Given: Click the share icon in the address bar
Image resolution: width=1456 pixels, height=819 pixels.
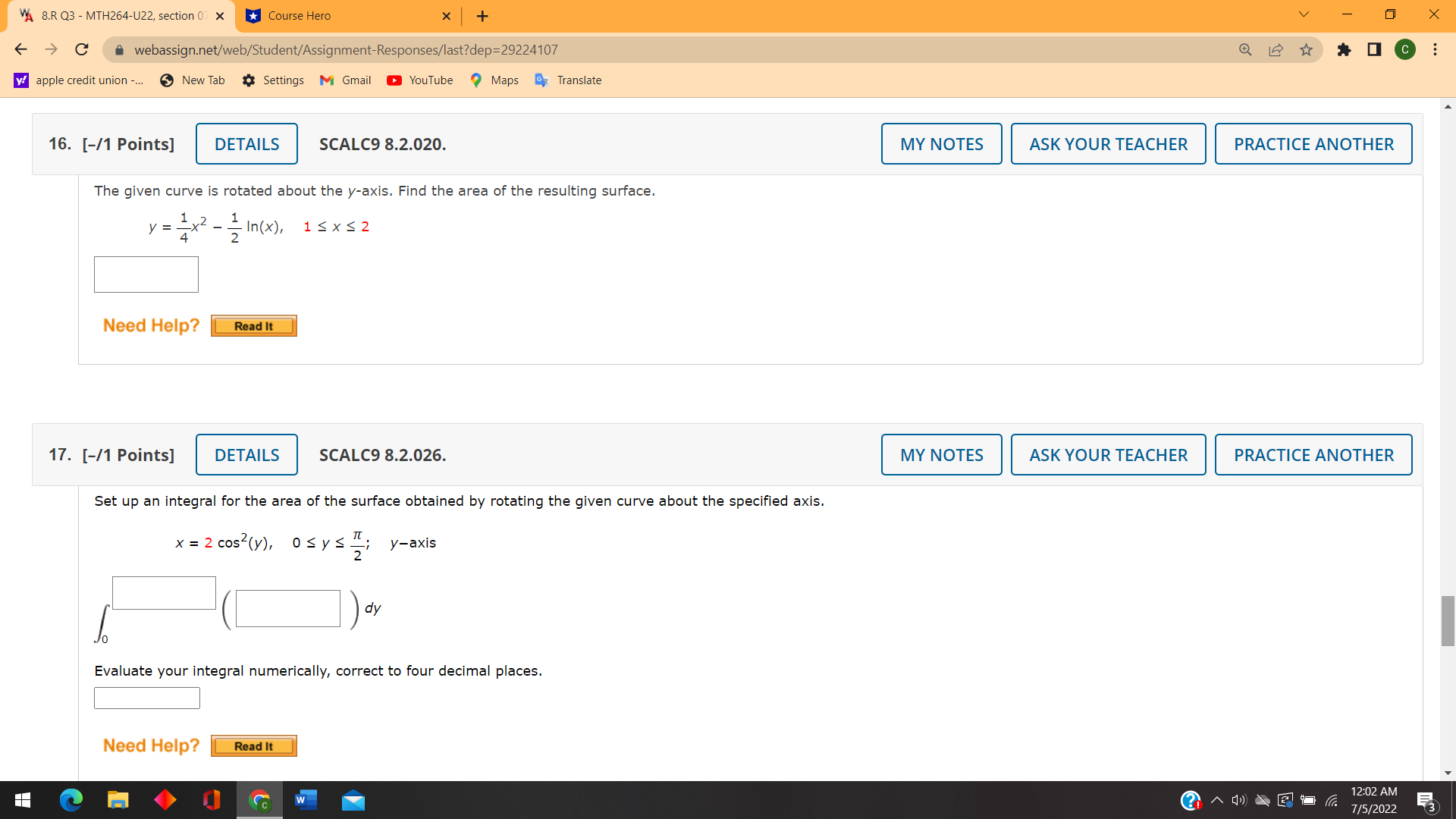Looking at the screenshot, I should tap(1276, 49).
